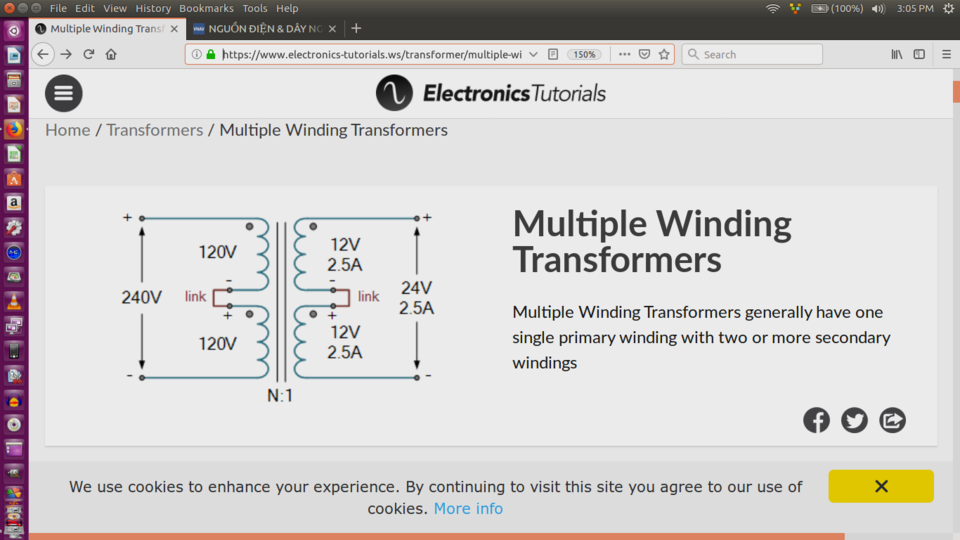The height and width of the screenshot is (540, 960).
Task: Open the site hamburger menu
Action: 64,93
